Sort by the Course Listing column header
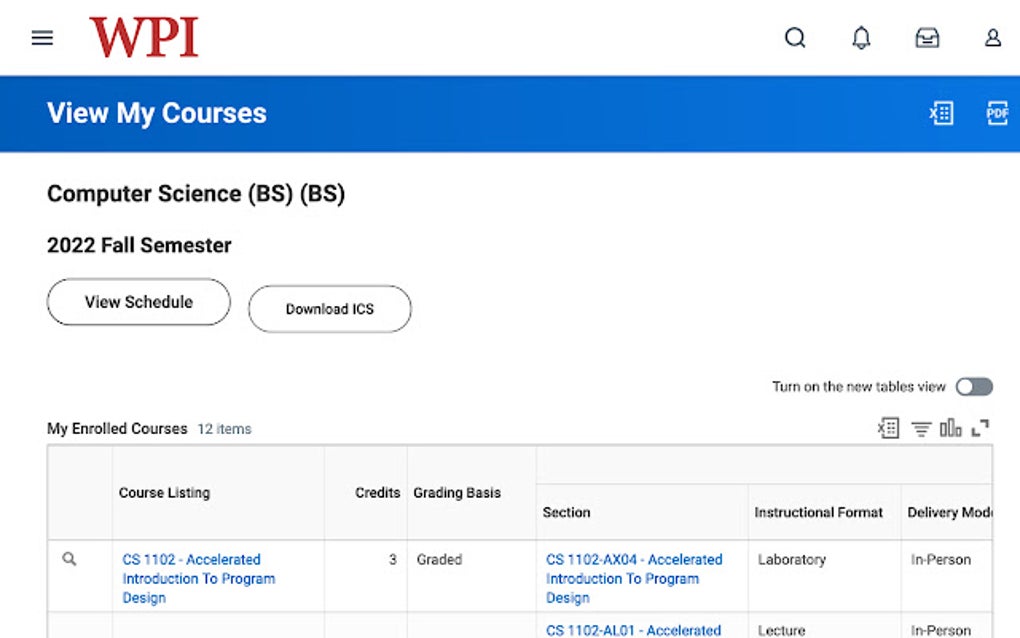The height and width of the screenshot is (638, 1020). tap(165, 492)
